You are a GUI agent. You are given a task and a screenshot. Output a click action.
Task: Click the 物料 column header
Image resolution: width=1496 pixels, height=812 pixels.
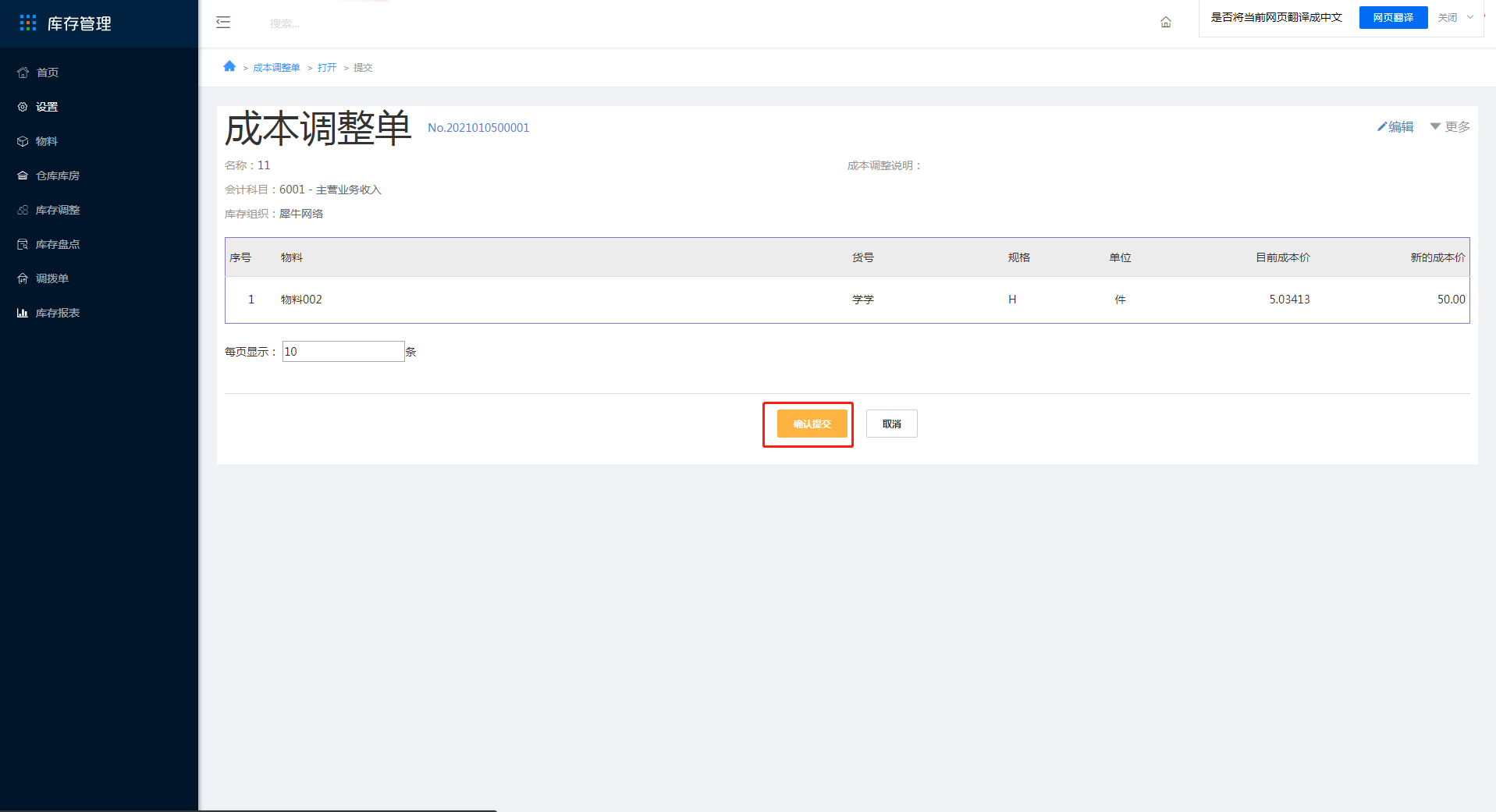click(x=292, y=257)
